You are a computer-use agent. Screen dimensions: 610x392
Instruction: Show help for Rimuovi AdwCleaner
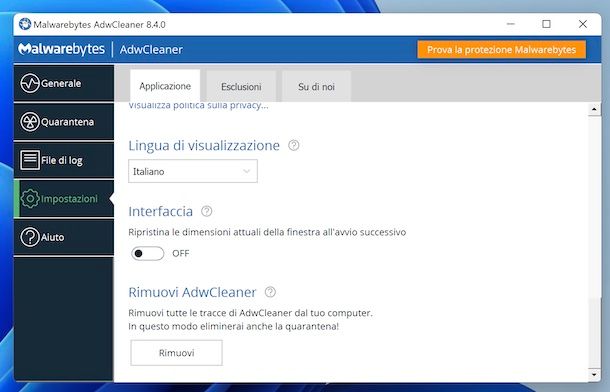tap(270, 292)
